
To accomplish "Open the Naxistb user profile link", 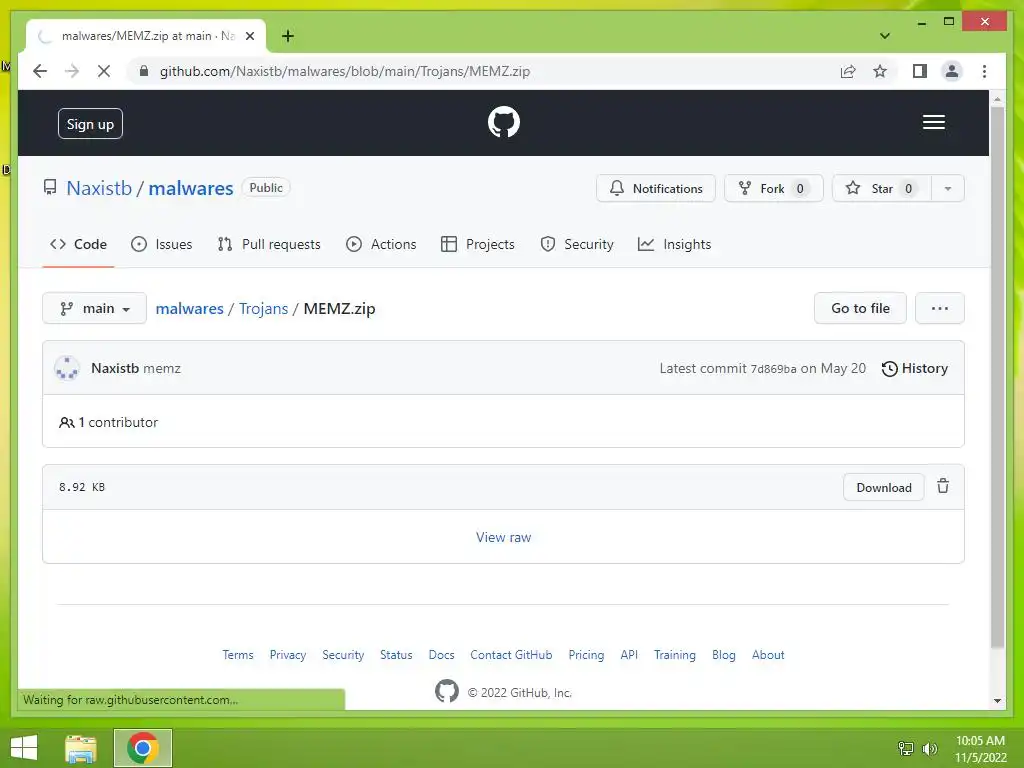I will 99,188.
